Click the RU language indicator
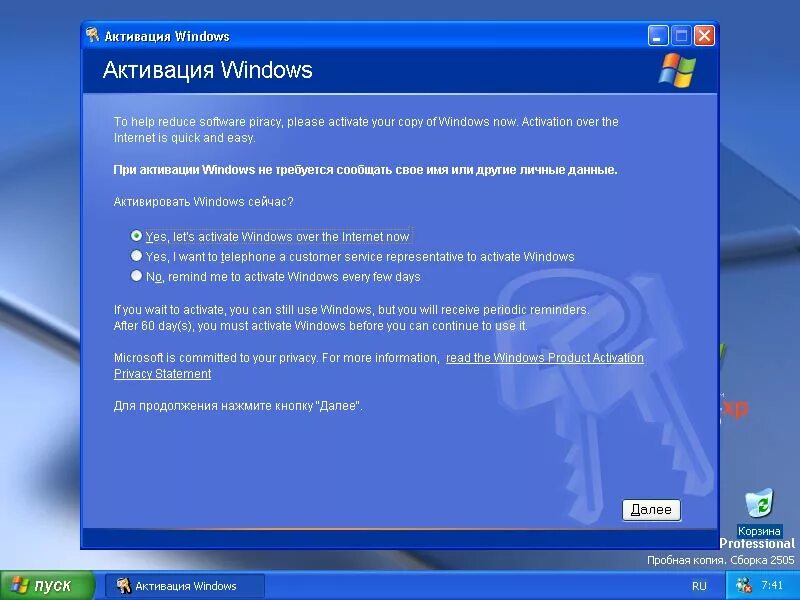 pyautogui.click(x=699, y=586)
